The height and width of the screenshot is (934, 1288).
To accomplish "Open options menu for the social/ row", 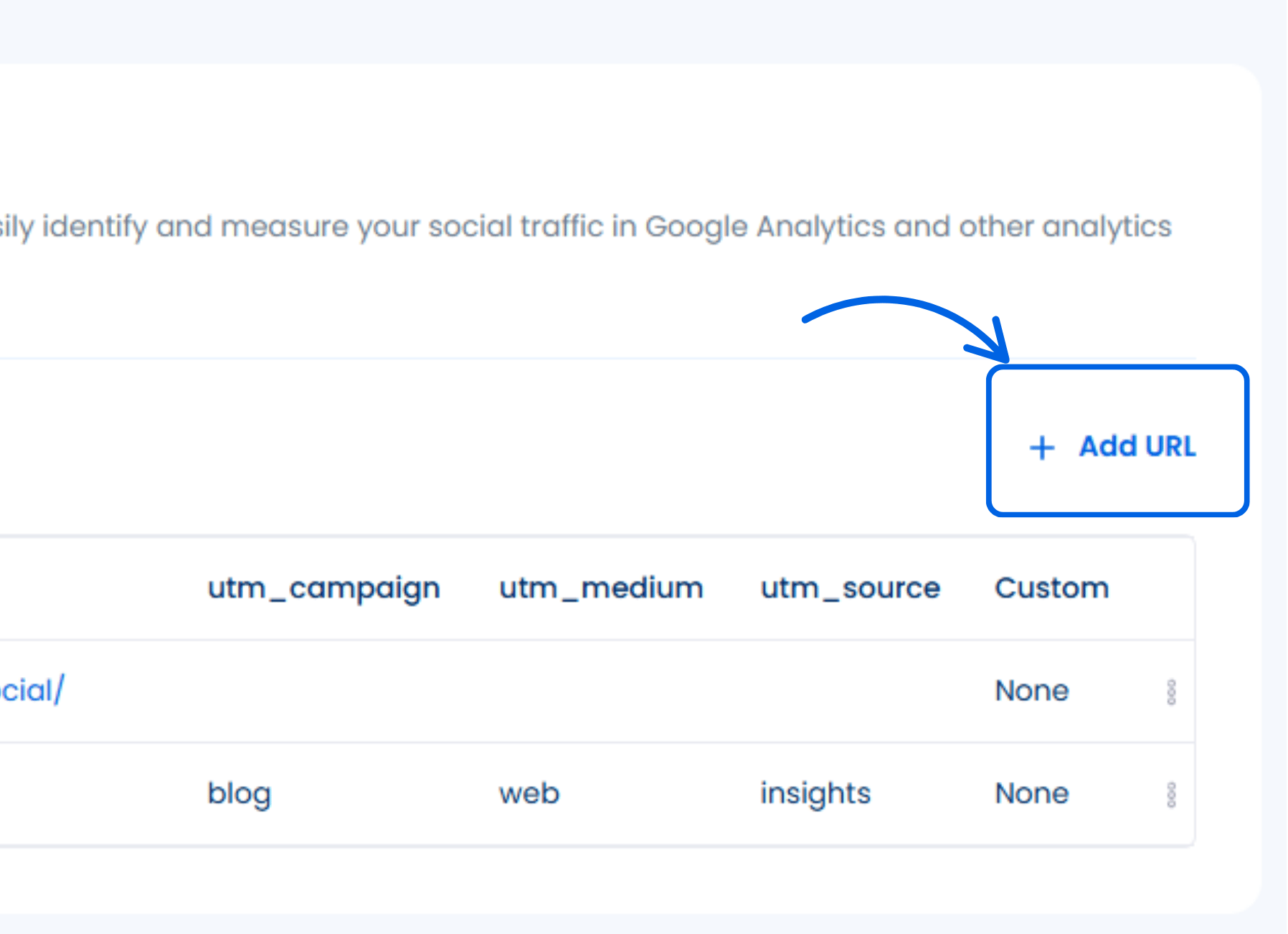I will tap(1171, 692).
